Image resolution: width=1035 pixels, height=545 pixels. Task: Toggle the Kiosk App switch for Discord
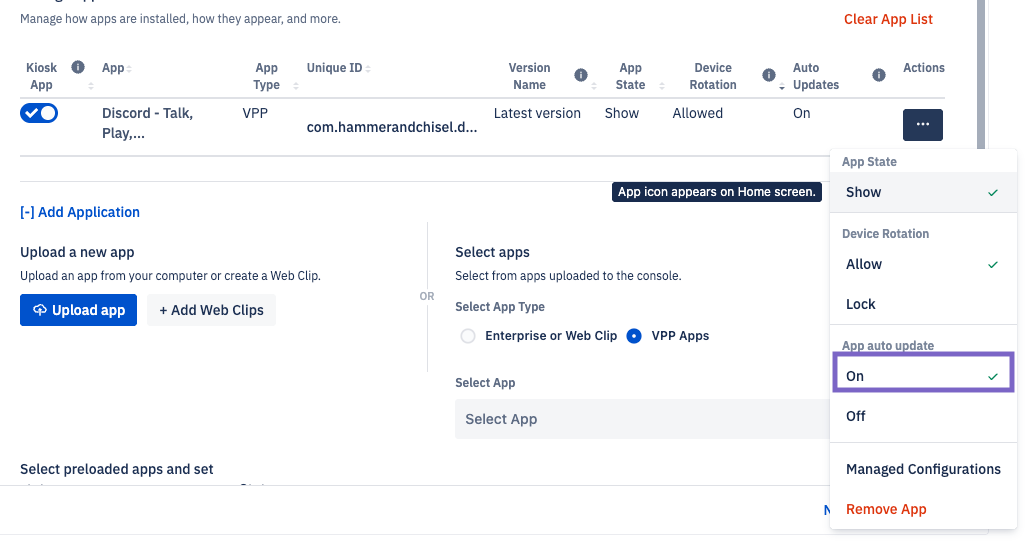39,113
